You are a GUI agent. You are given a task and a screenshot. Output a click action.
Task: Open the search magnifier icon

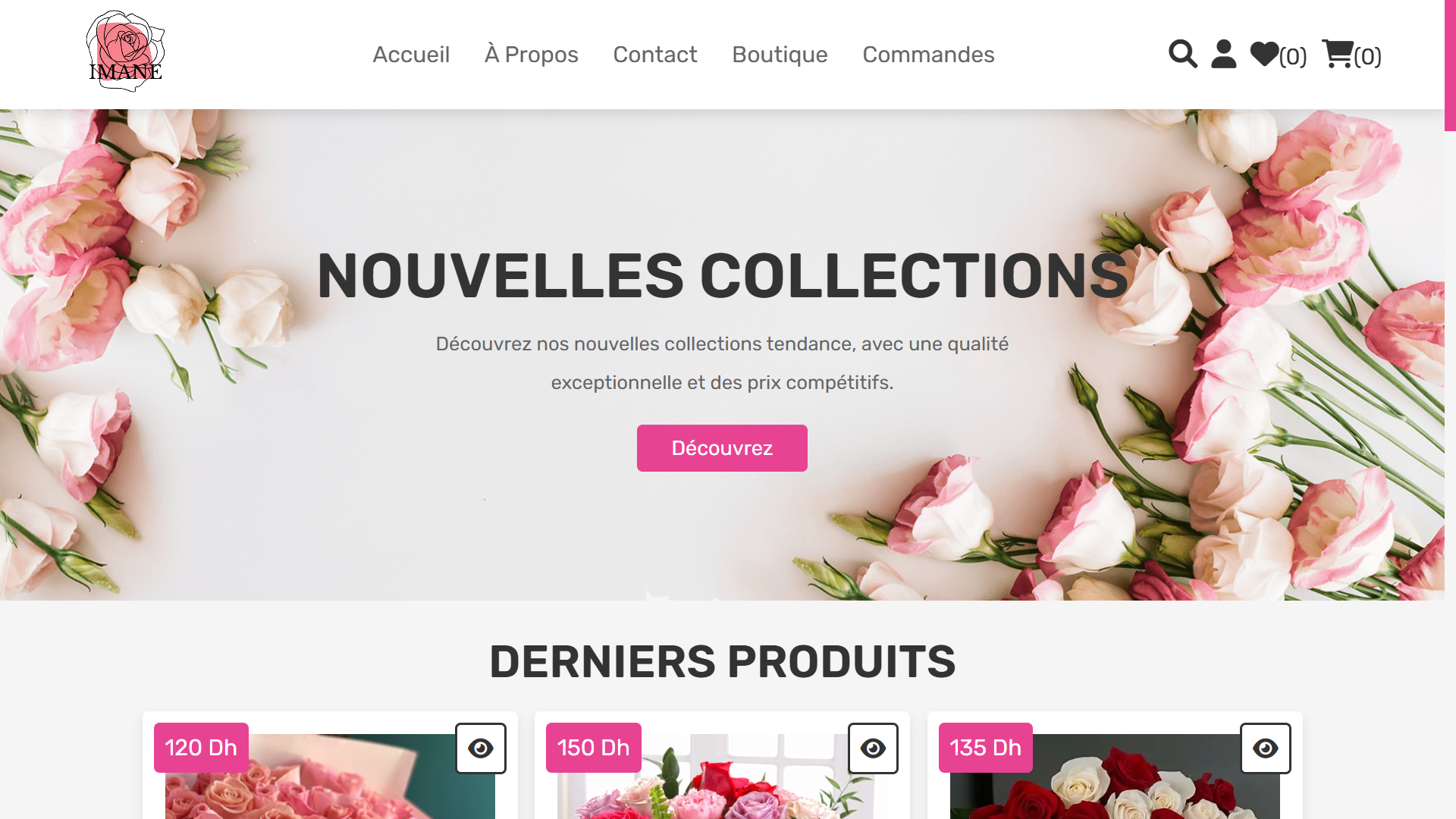(1183, 54)
